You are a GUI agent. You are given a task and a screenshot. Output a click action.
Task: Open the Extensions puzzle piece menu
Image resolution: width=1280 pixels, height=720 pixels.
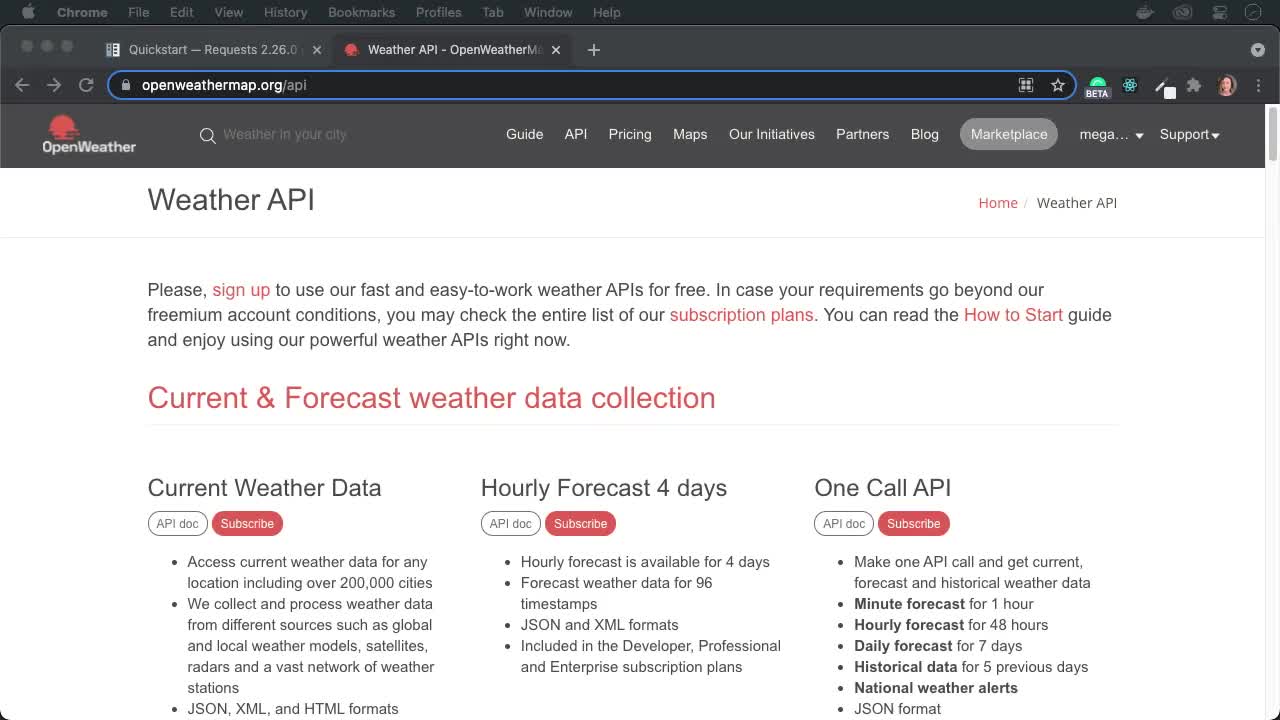(1194, 85)
